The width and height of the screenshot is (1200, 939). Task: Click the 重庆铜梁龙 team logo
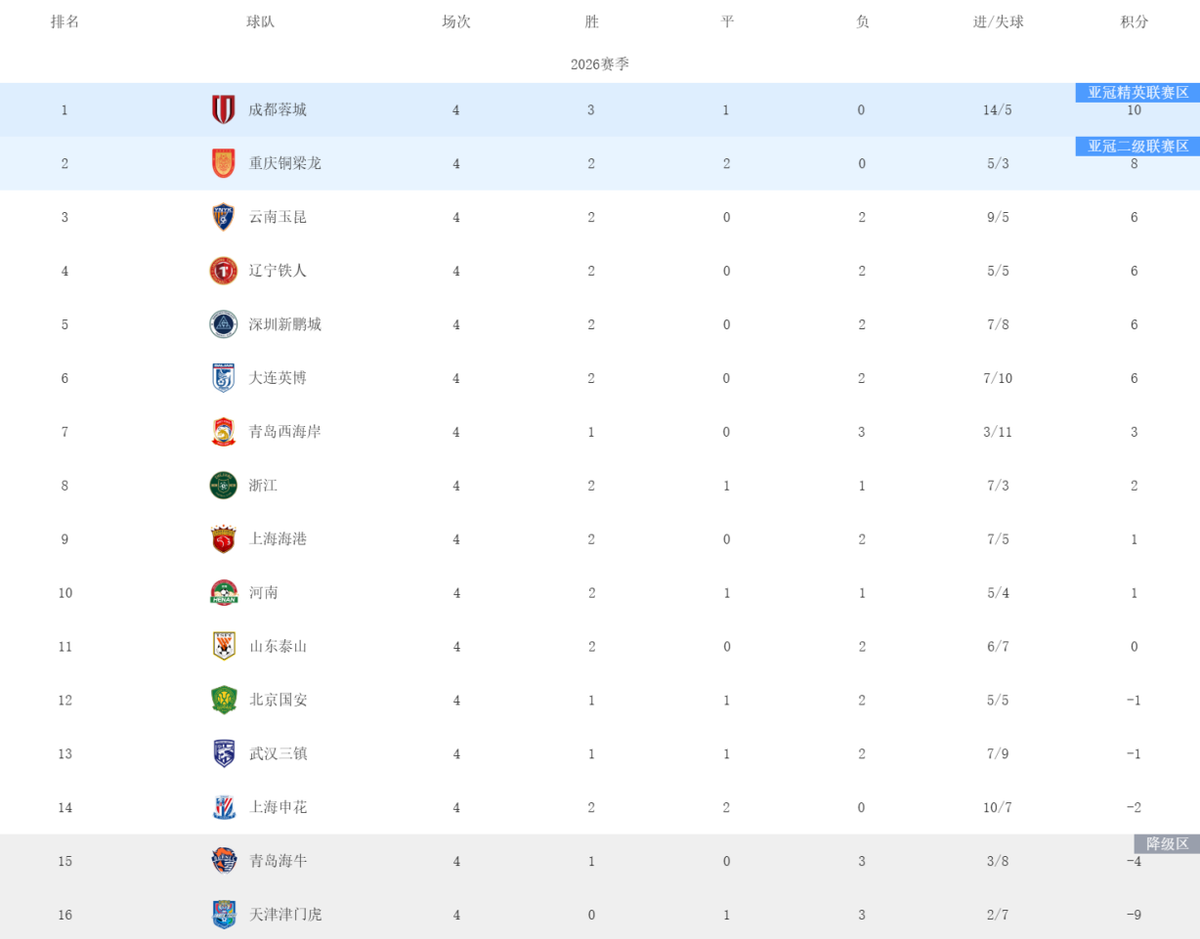tap(223, 163)
